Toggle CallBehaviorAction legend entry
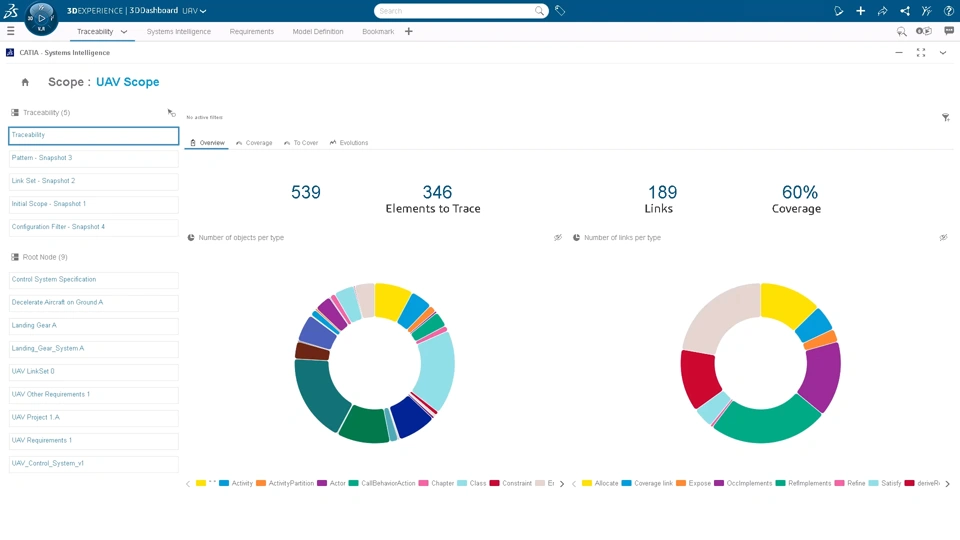Screen dimensions: 960x540 point(382,483)
